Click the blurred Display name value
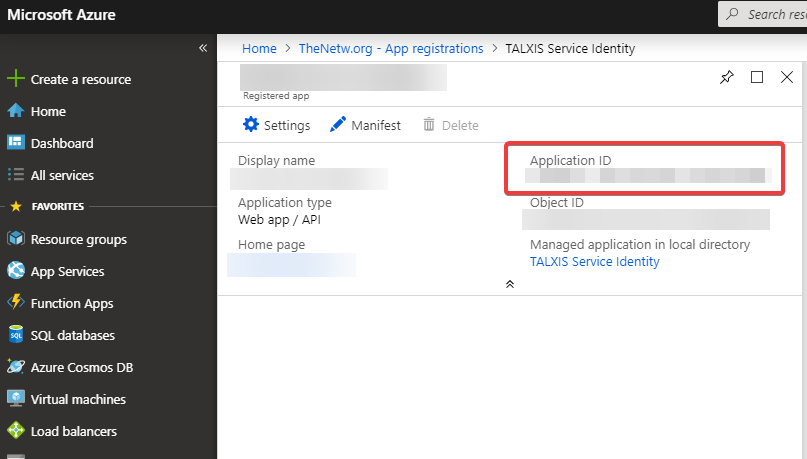Image resolution: width=807 pixels, height=459 pixels. point(309,179)
